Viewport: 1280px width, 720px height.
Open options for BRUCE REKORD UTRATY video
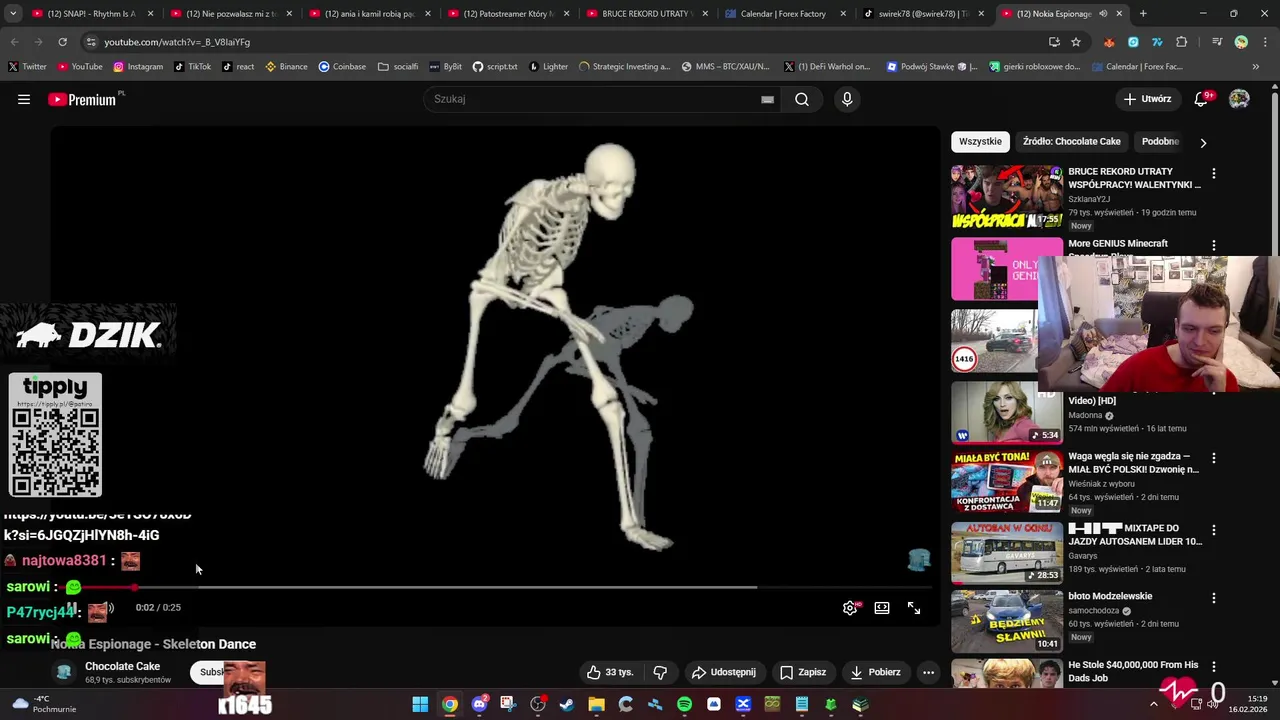(x=1213, y=173)
